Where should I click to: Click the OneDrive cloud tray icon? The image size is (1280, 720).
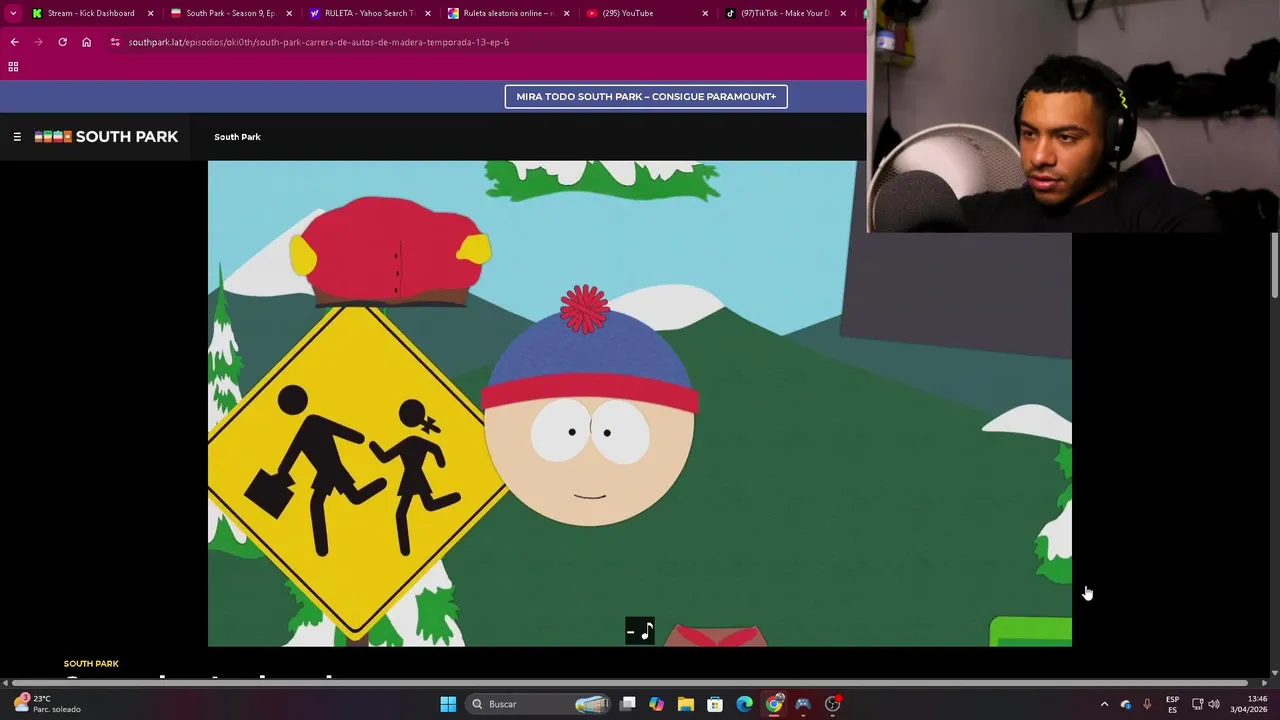pyautogui.click(x=1126, y=704)
